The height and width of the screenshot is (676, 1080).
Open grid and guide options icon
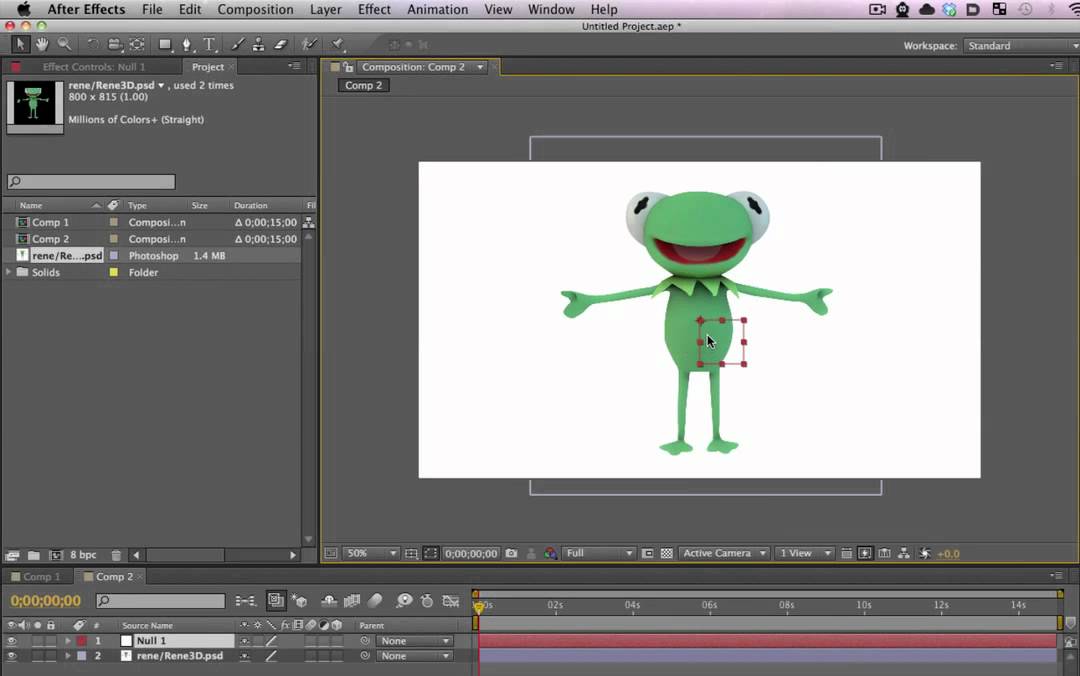[411, 553]
